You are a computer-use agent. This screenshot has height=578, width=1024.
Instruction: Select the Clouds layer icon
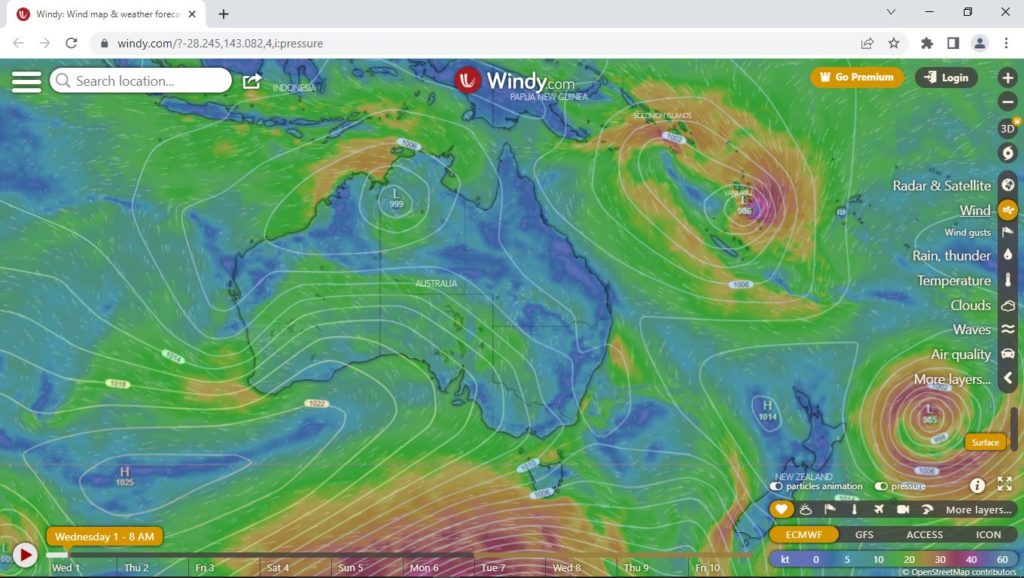coord(1008,305)
